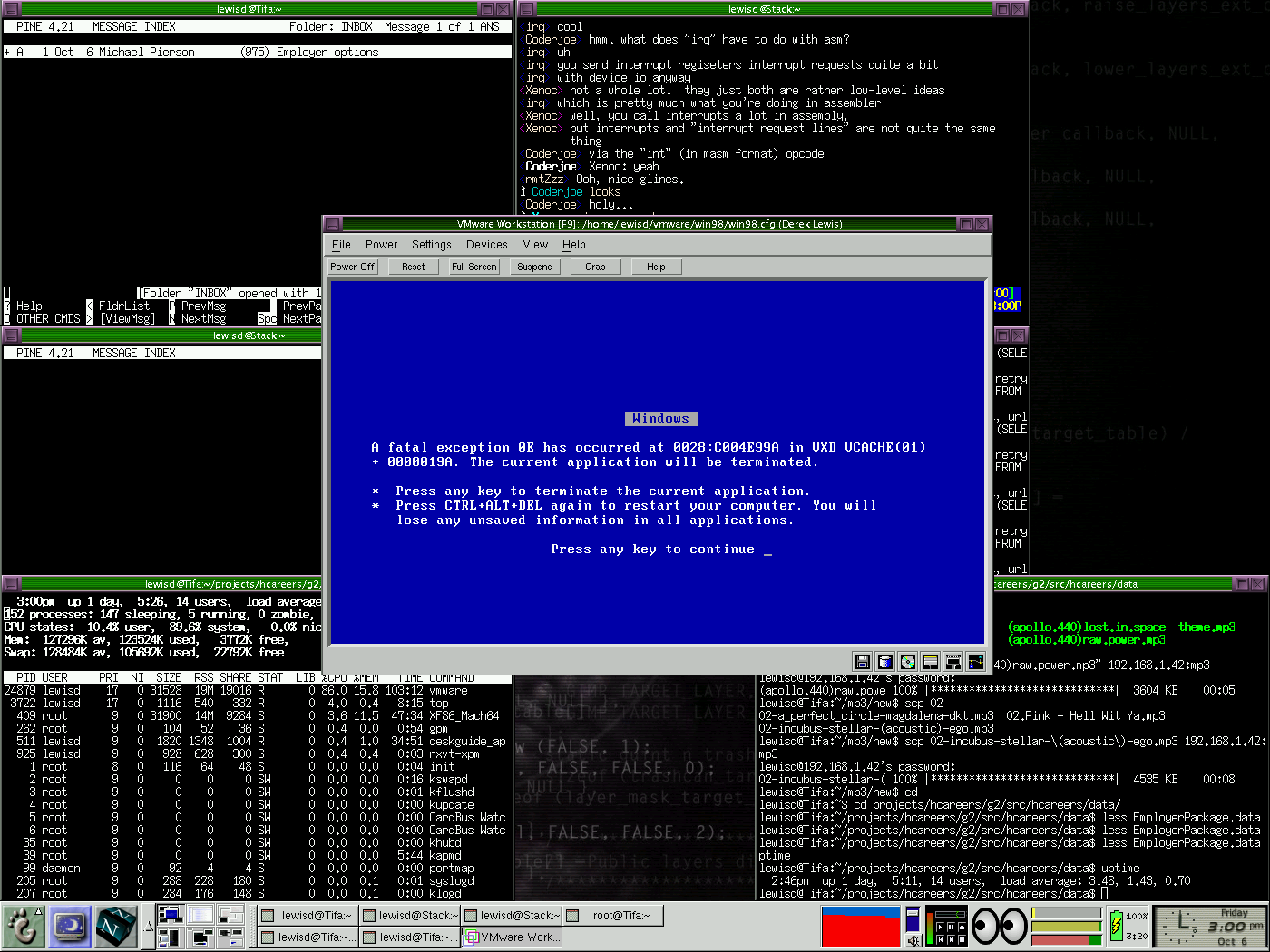Click the Suspend button in VMware
This screenshot has height=952, width=1270.
535,267
